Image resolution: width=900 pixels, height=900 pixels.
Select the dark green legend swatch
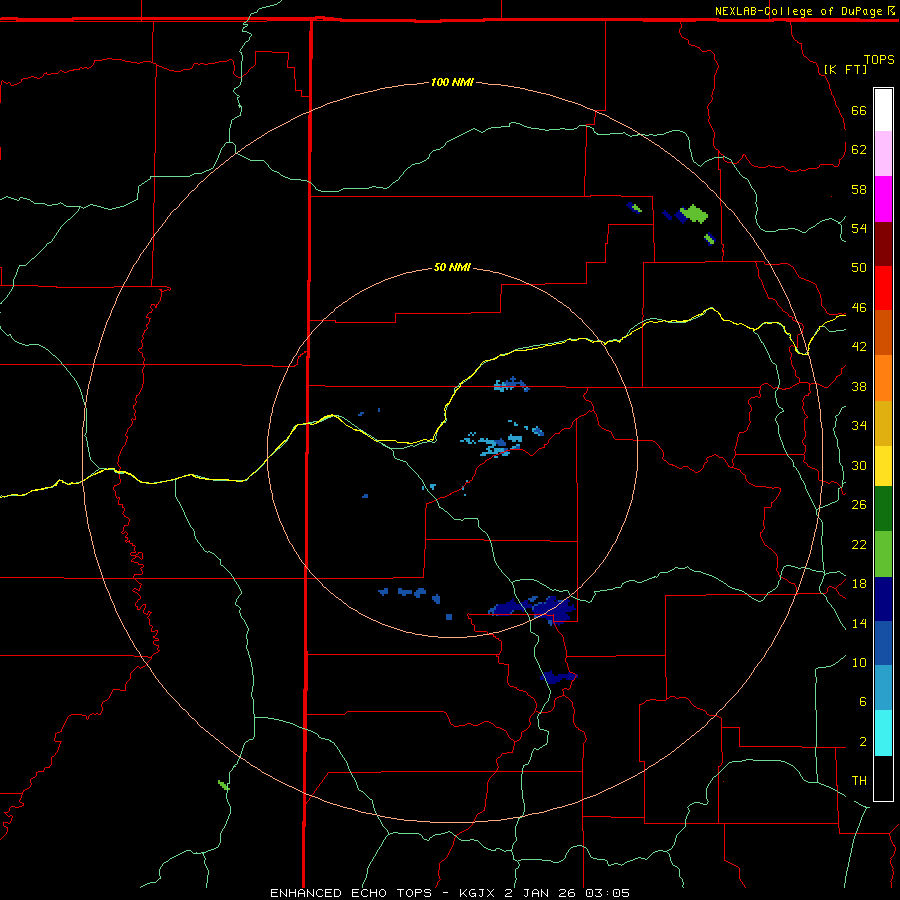pos(883,509)
